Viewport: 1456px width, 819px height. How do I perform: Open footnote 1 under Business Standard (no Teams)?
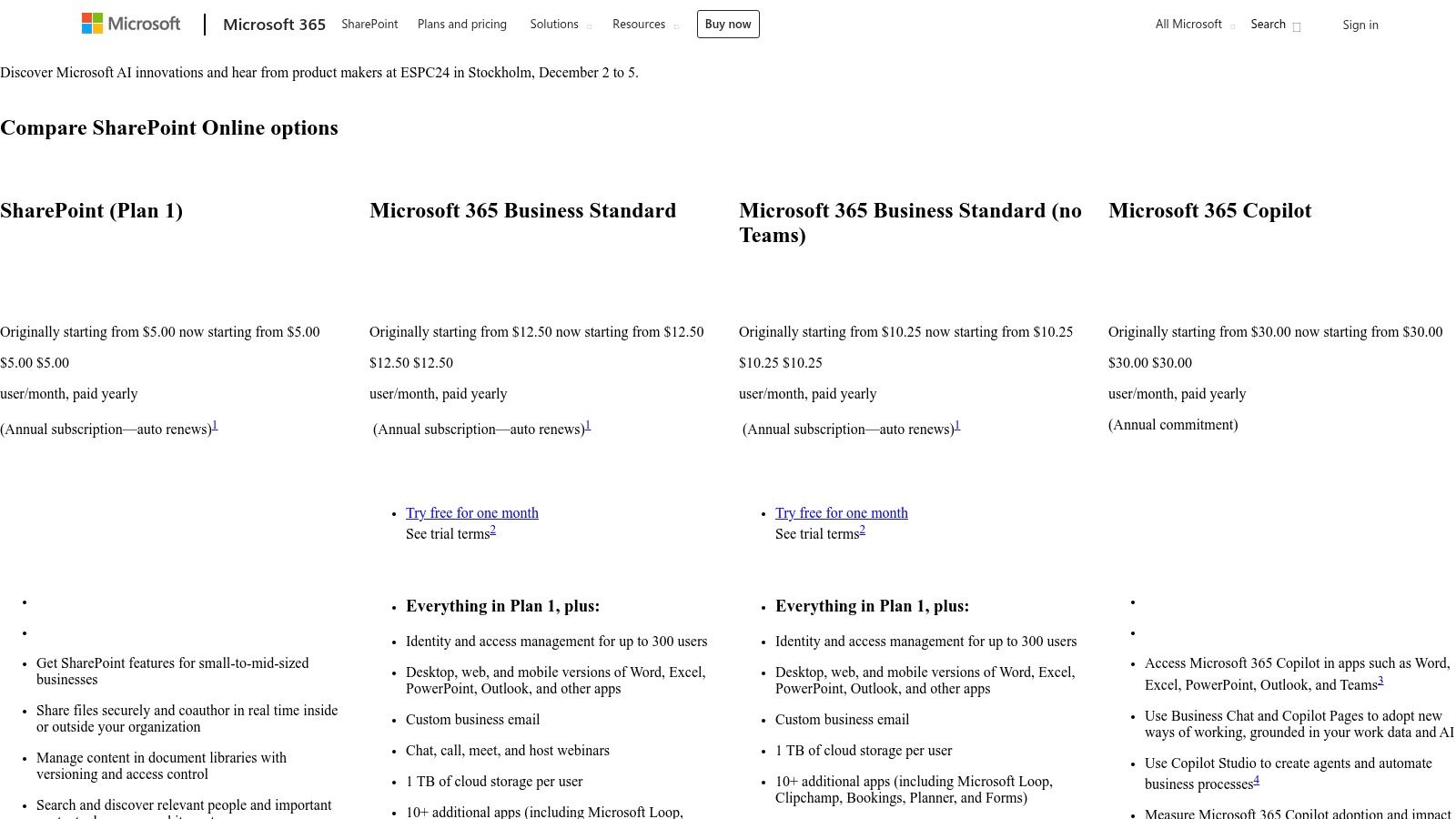coord(956,424)
